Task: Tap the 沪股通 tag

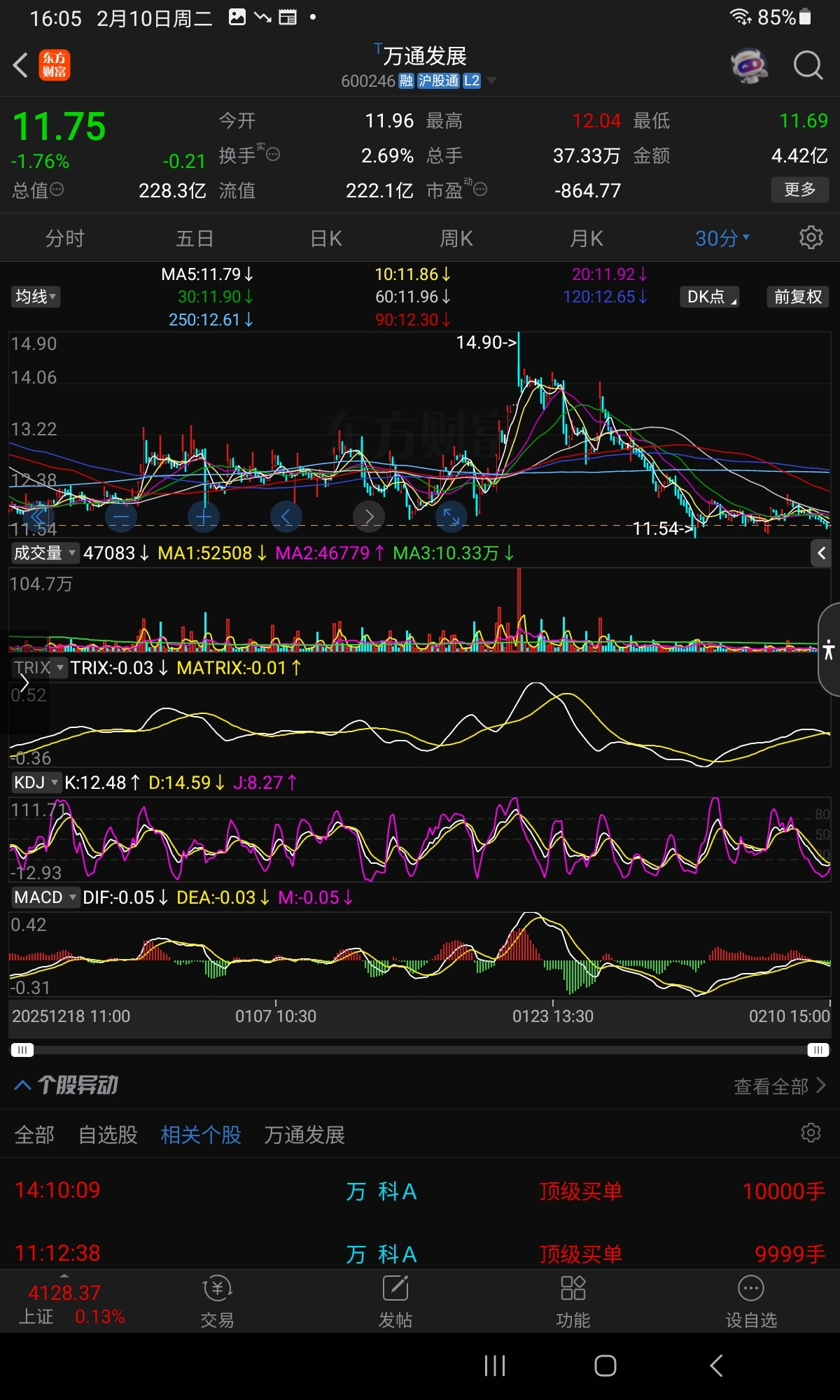Action: [x=438, y=80]
